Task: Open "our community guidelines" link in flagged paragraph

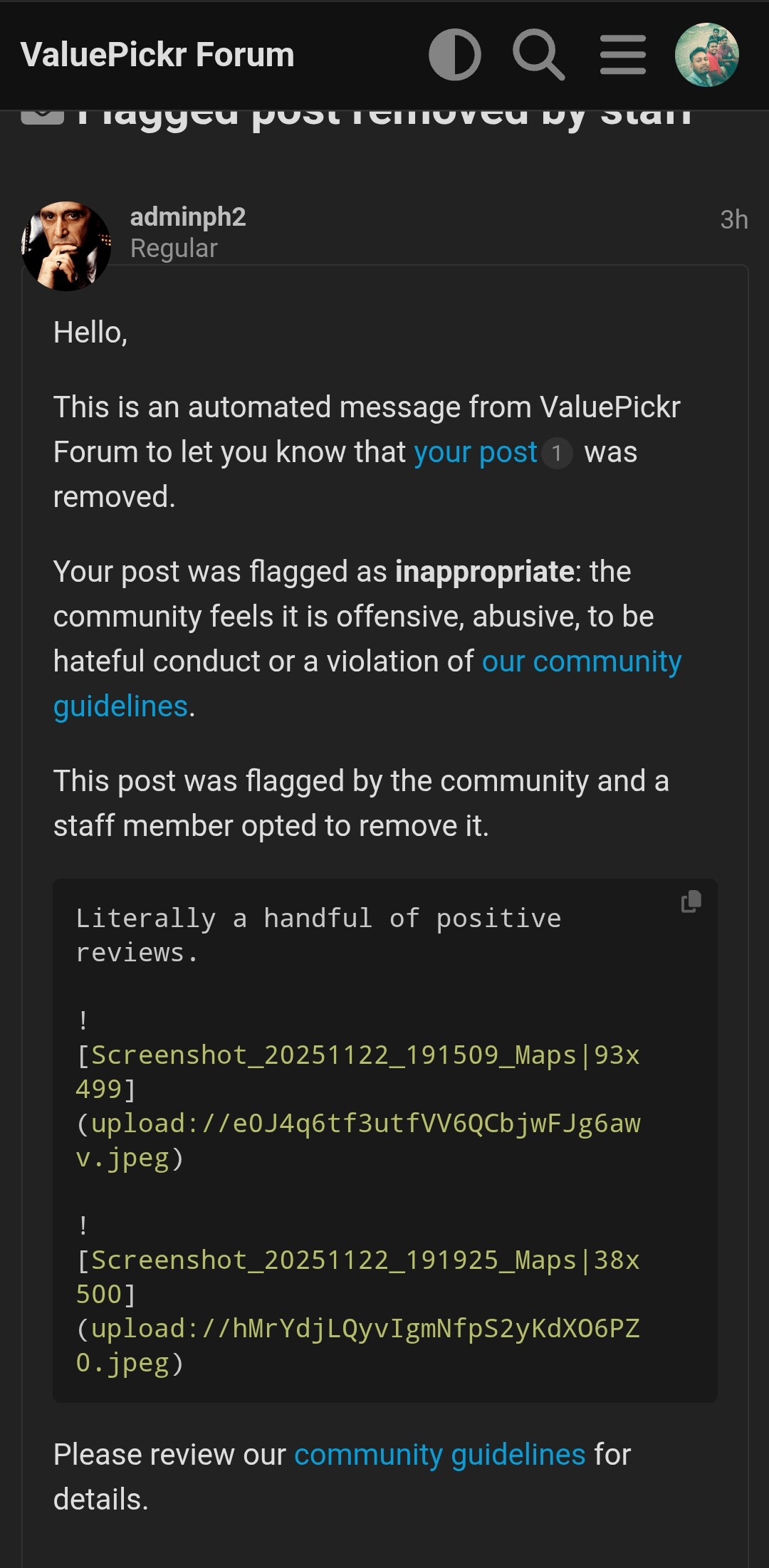Action: 581,662
